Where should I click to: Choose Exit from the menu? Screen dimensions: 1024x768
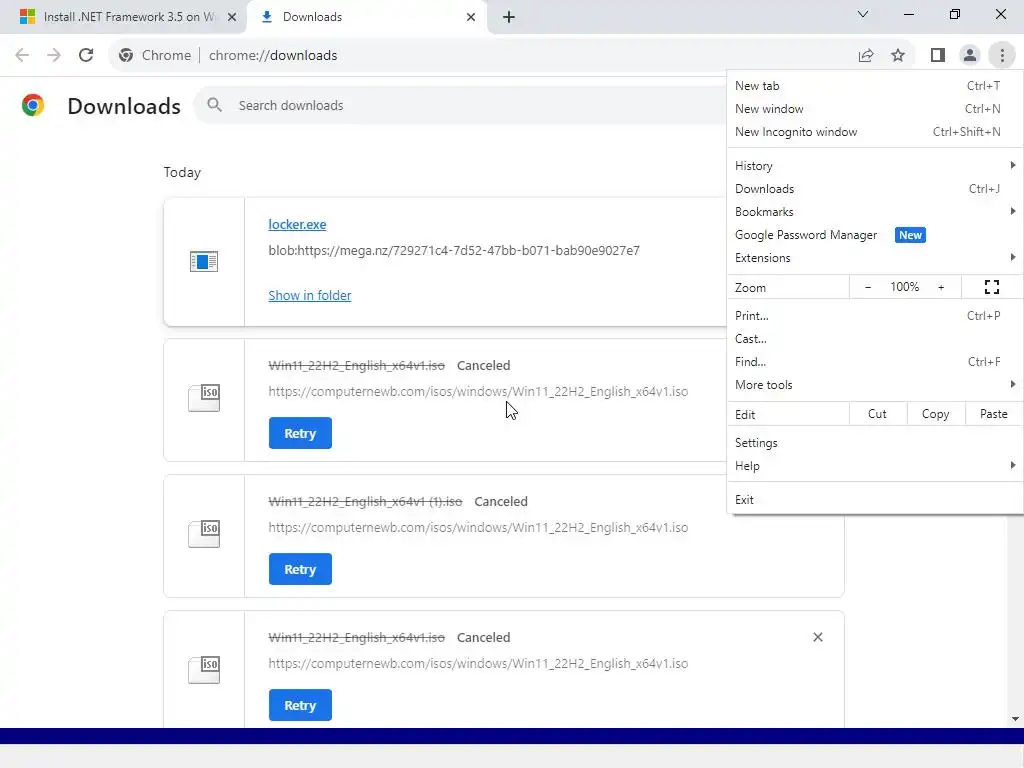874,500
